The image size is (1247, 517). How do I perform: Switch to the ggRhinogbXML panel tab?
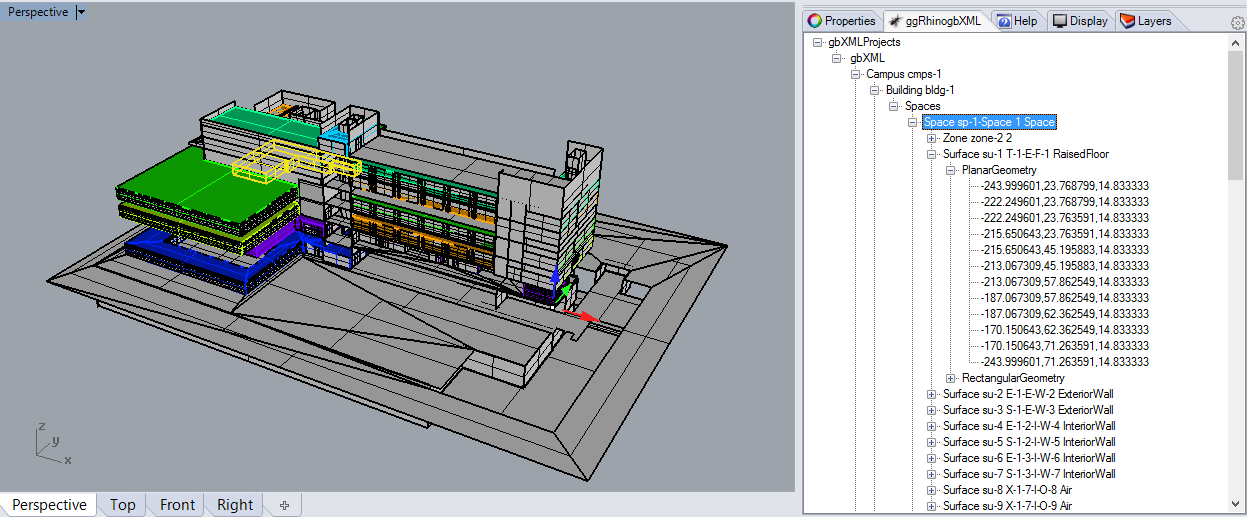pos(936,21)
